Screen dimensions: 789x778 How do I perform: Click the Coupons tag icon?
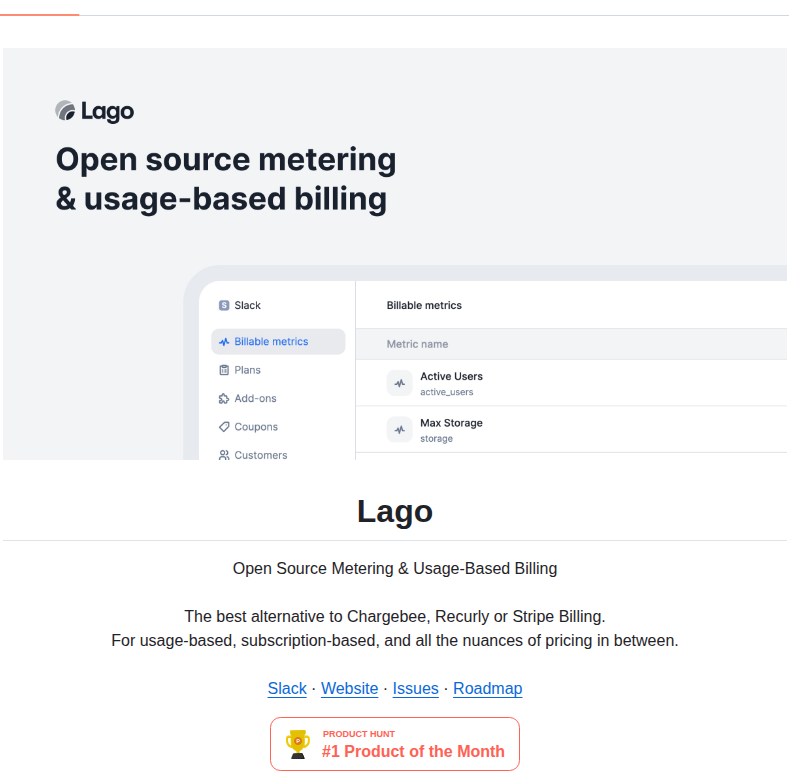point(224,427)
